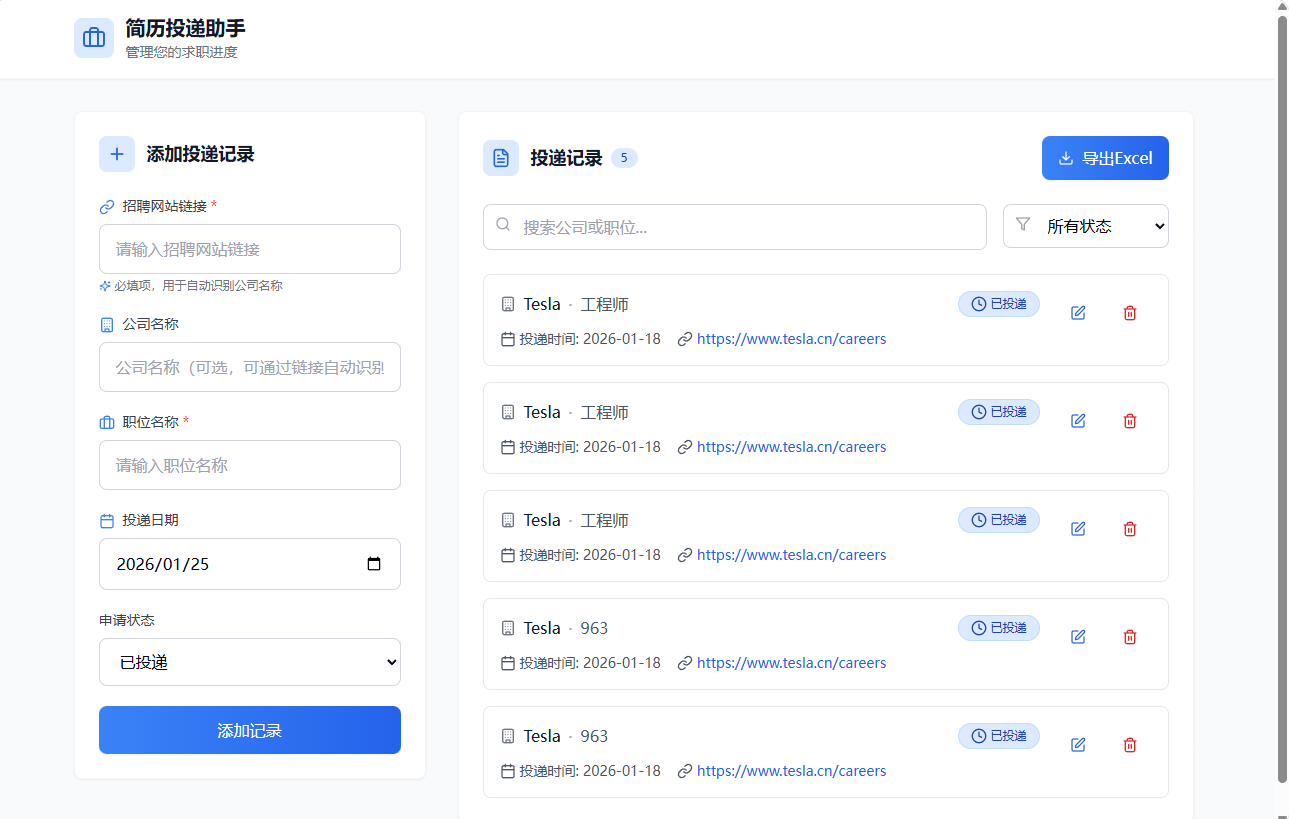
Task: Open tesla.cn careers link in last 963 record
Action: 791,771
